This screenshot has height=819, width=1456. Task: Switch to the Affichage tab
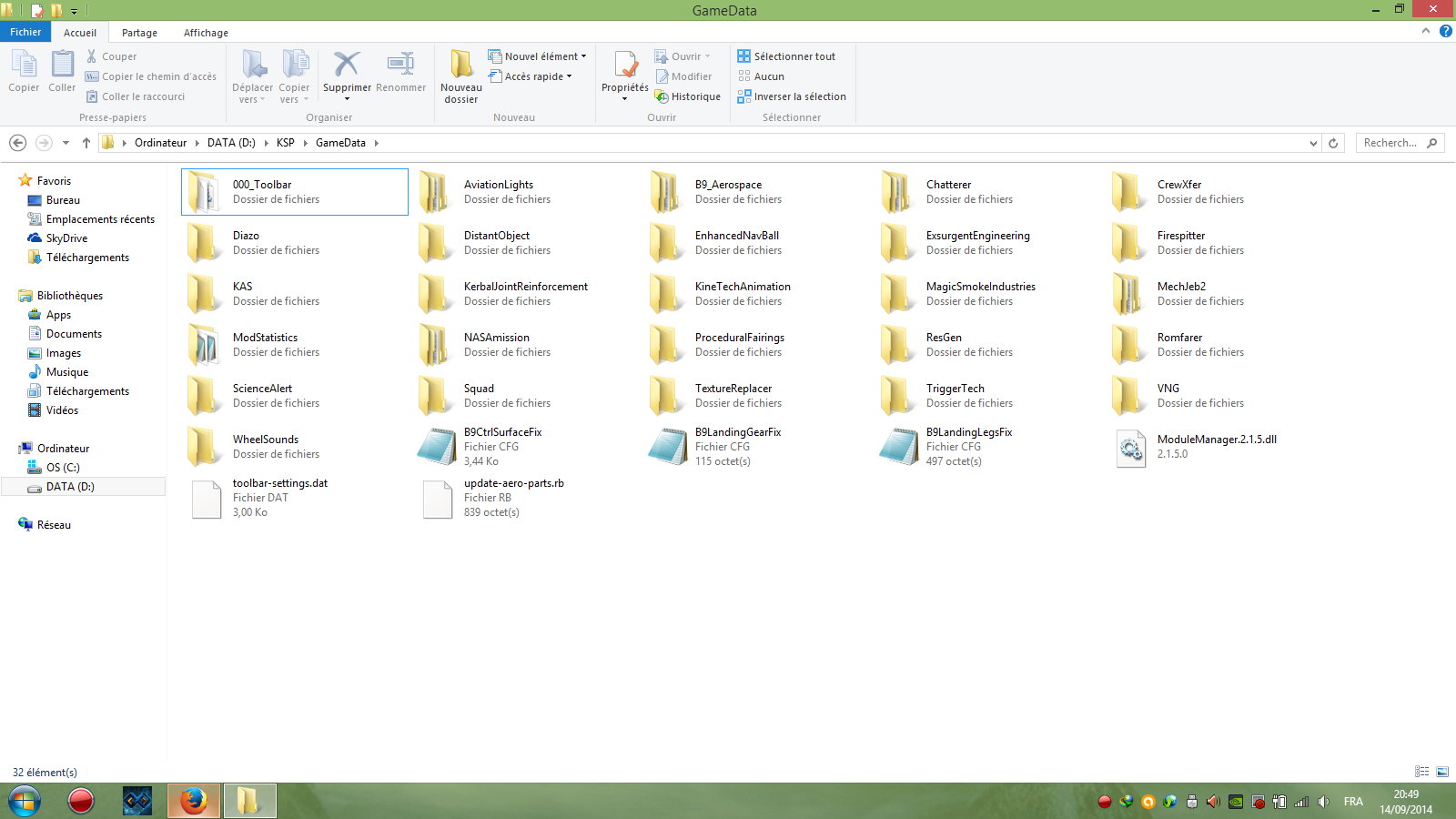[x=206, y=33]
